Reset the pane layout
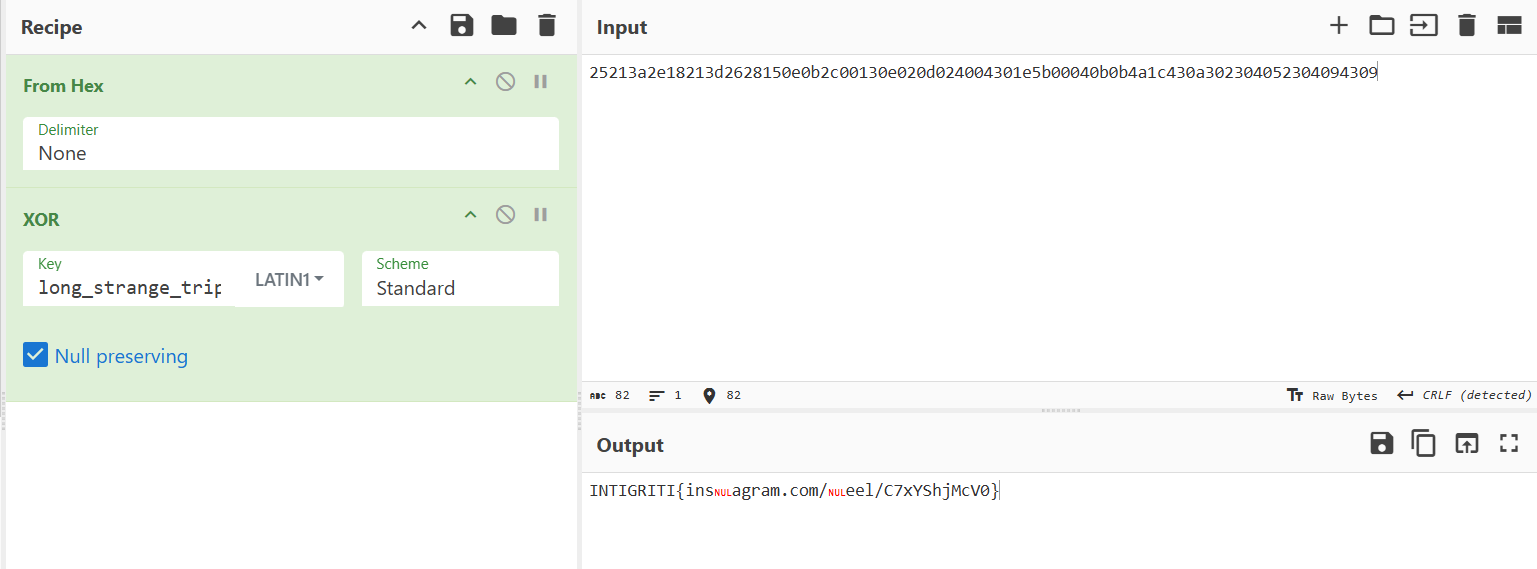 1508,26
